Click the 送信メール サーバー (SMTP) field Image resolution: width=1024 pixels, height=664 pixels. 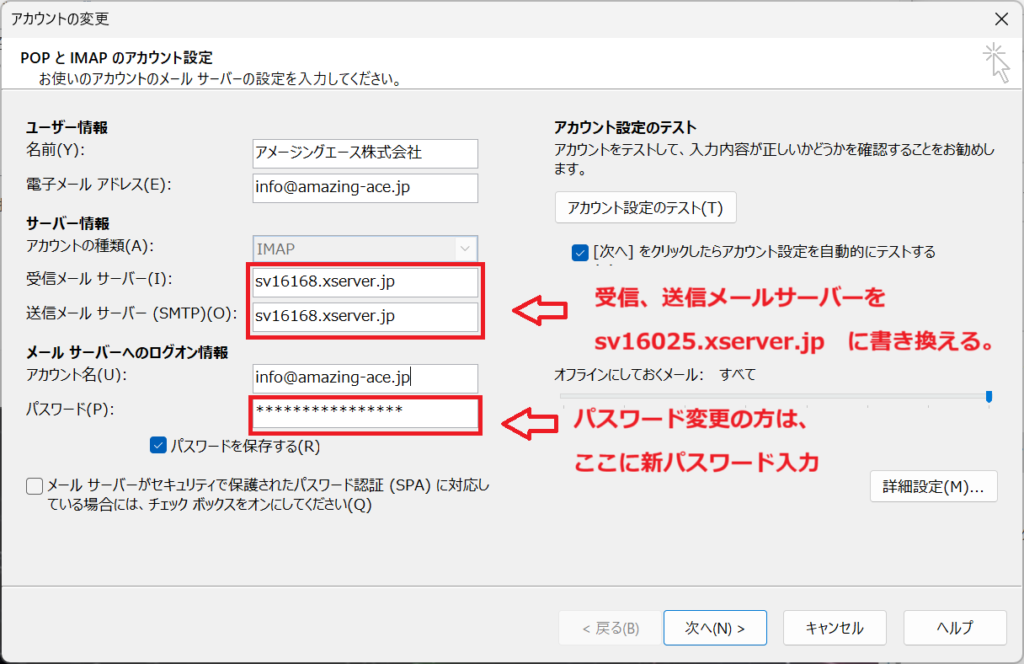click(365, 316)
